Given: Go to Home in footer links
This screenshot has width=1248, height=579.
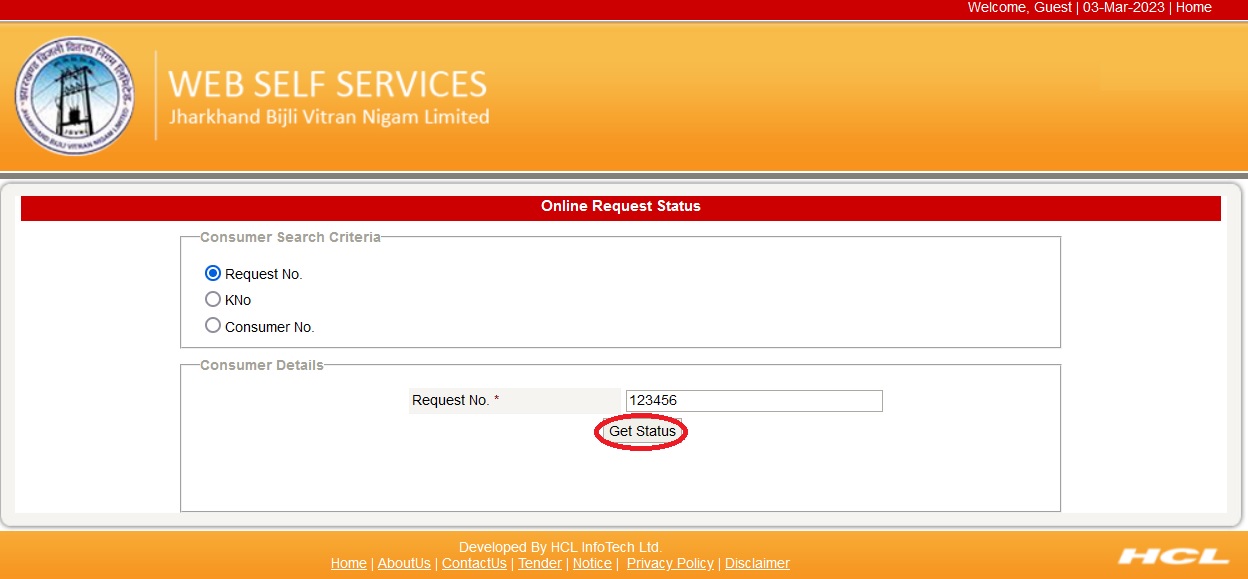Looking at the screenshot, I should 348,563.
